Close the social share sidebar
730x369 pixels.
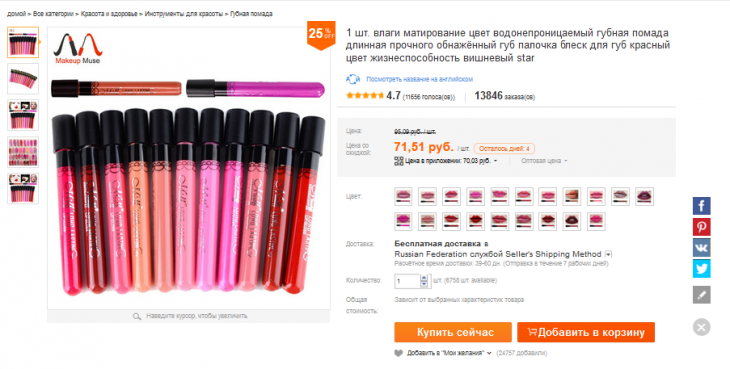pos(701,327)
